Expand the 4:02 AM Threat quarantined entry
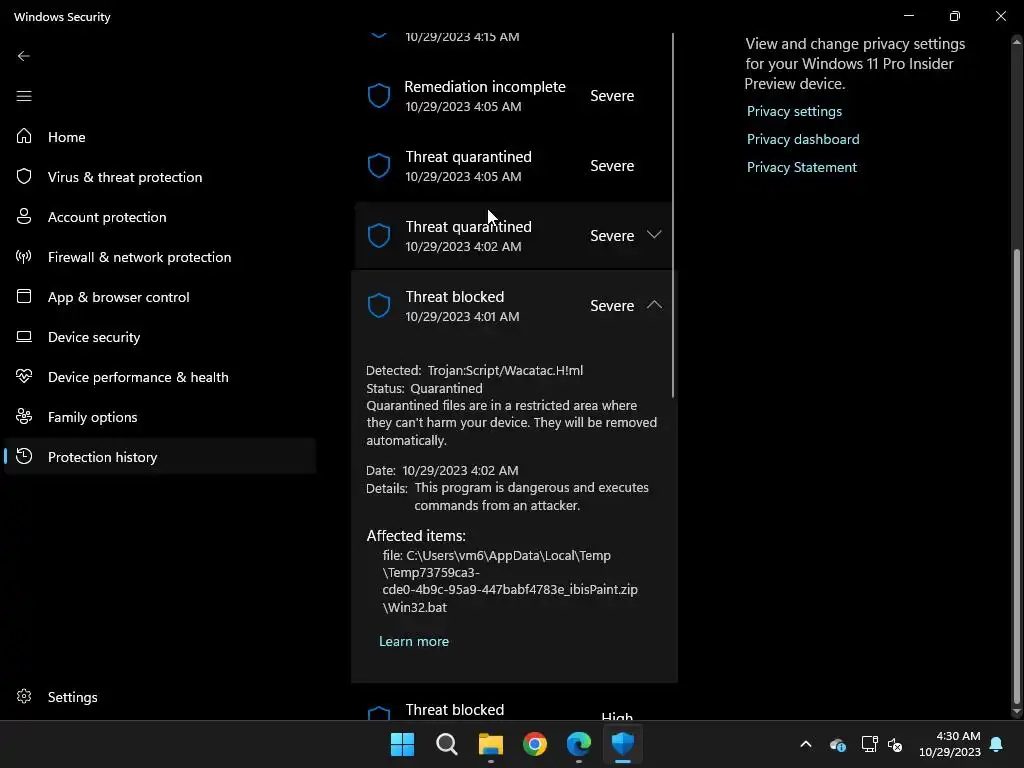The image size is (1024, 768). (x=654, y=234)
